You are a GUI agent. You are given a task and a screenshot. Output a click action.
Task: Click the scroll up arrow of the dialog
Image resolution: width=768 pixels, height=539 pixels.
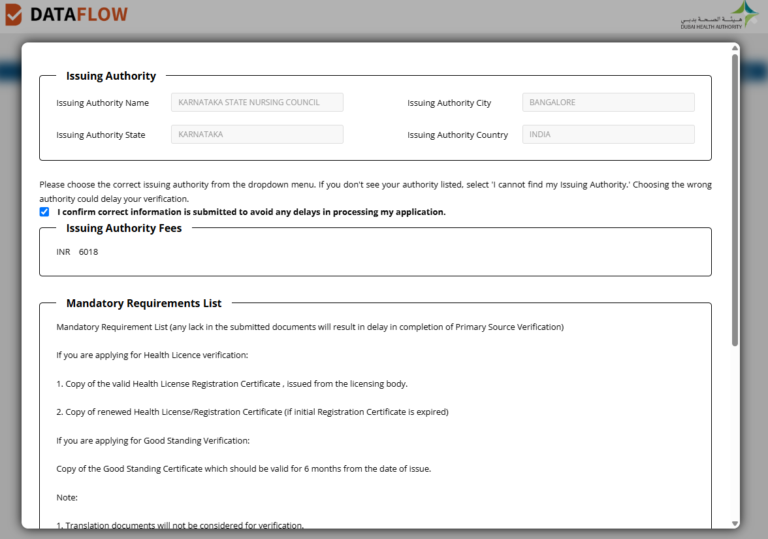click(x=735, y=48)
